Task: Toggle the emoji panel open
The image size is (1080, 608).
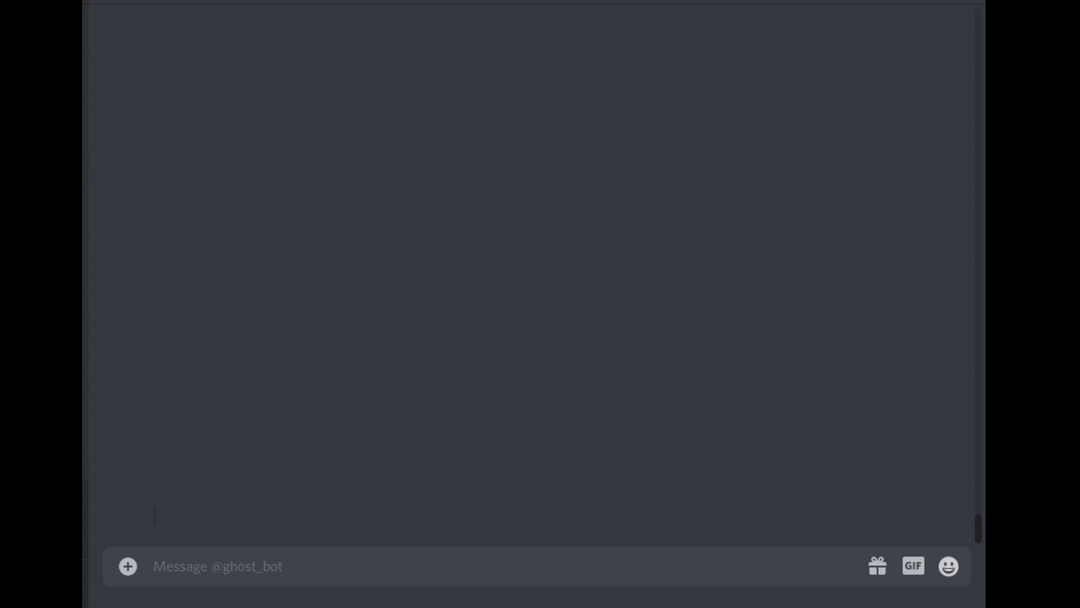Action: pos(948,566)
